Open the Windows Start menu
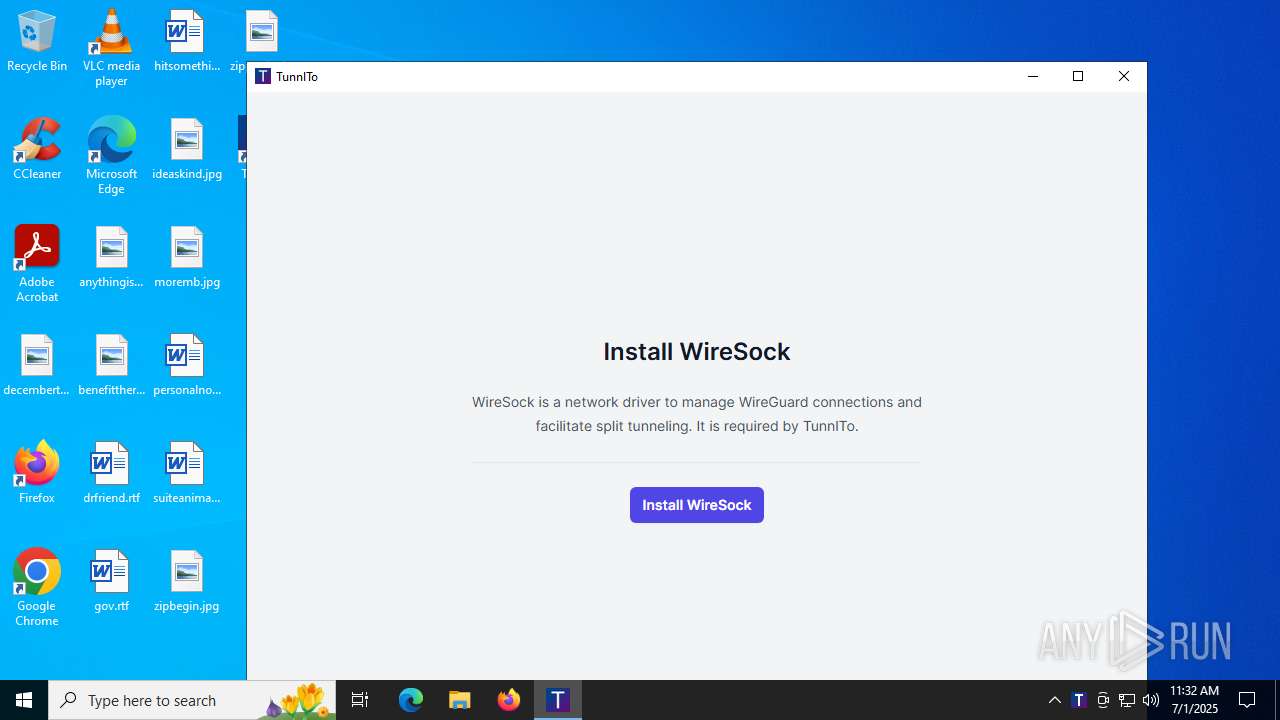1280x720 pixels. tap(24, 700)
